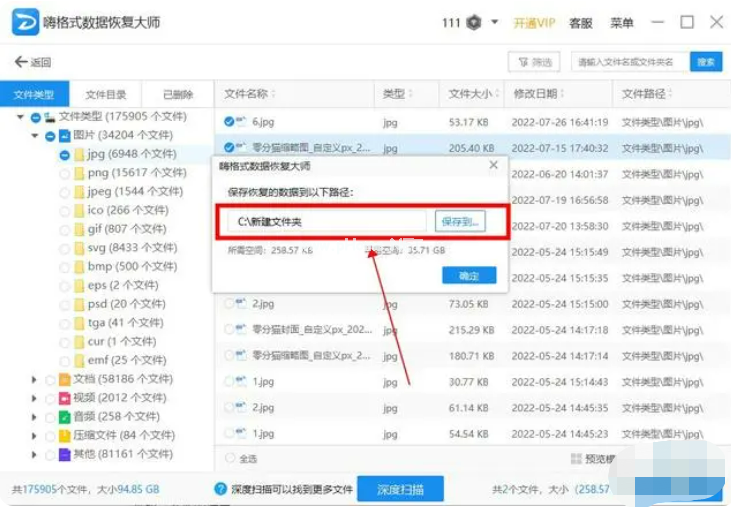The image size is (731, 507).
Task: Collapse the 文件类型 root tree node
Action: 20,117
